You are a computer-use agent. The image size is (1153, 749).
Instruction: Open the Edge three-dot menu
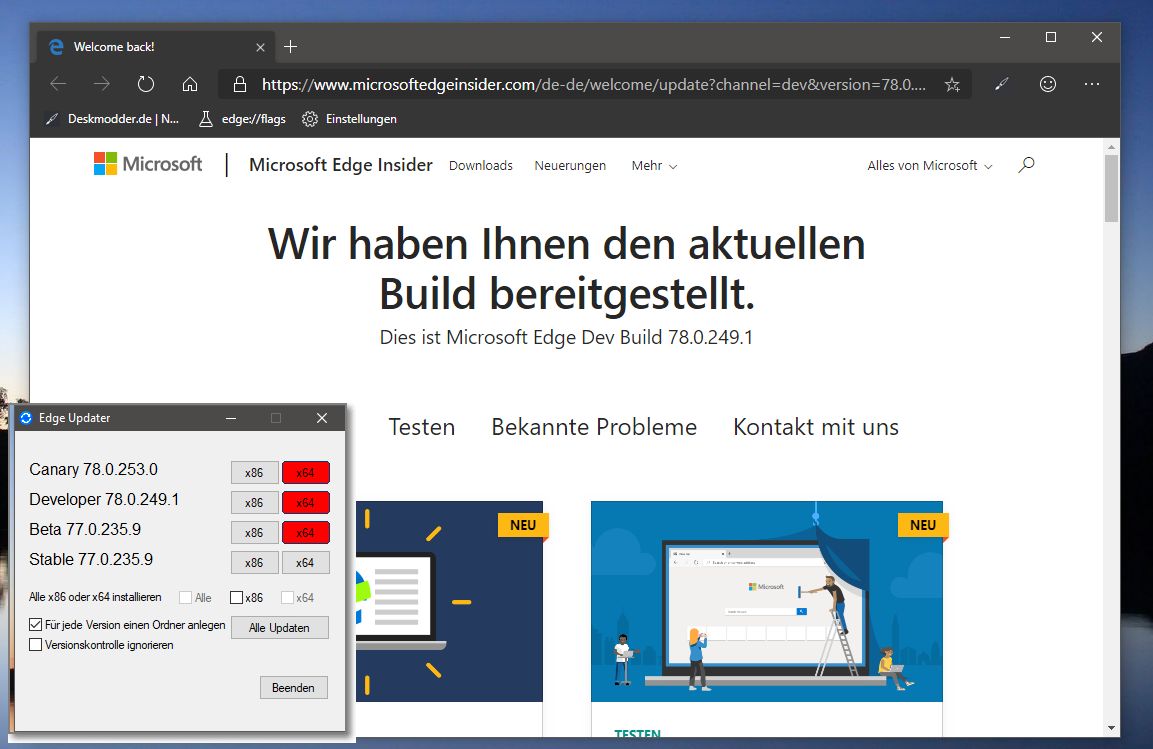[x=1092, y=85]
